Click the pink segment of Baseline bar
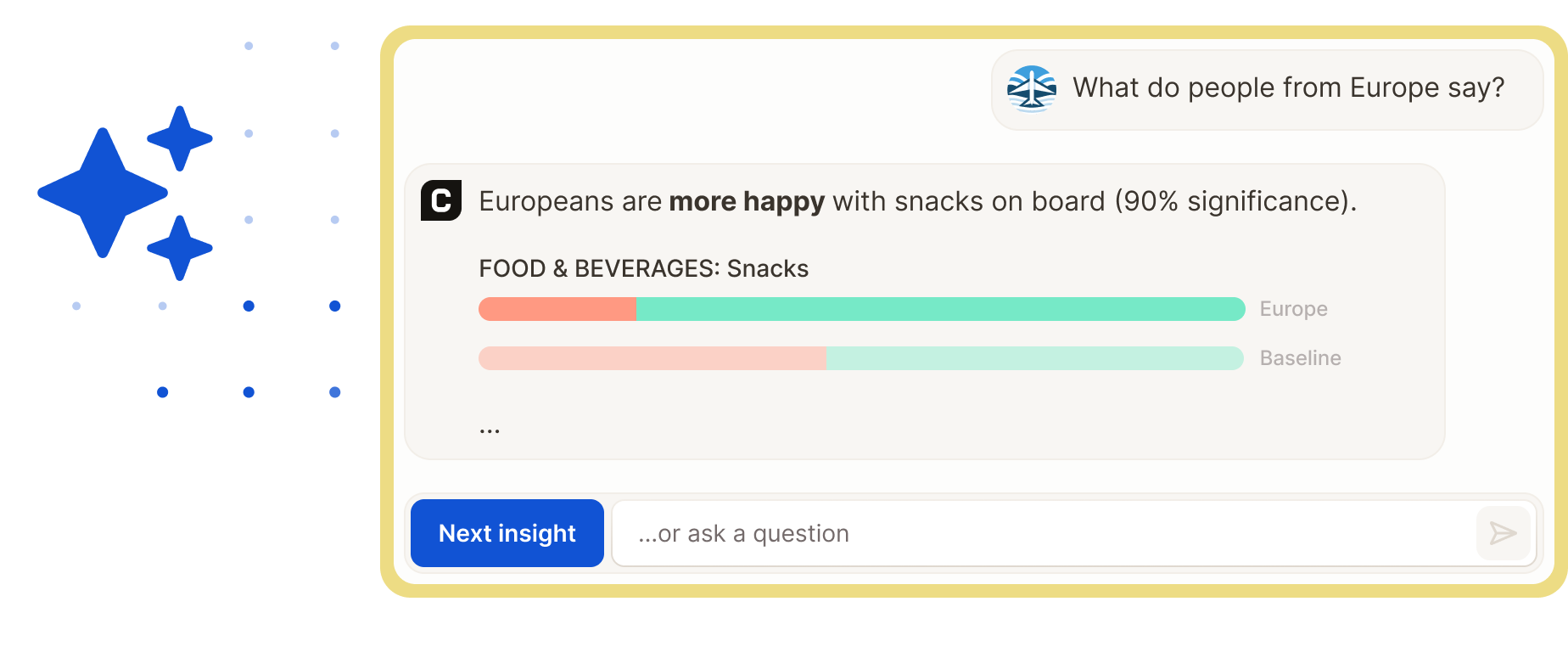Viewport: 1568px width, 669px height. (x=652, y=358)
